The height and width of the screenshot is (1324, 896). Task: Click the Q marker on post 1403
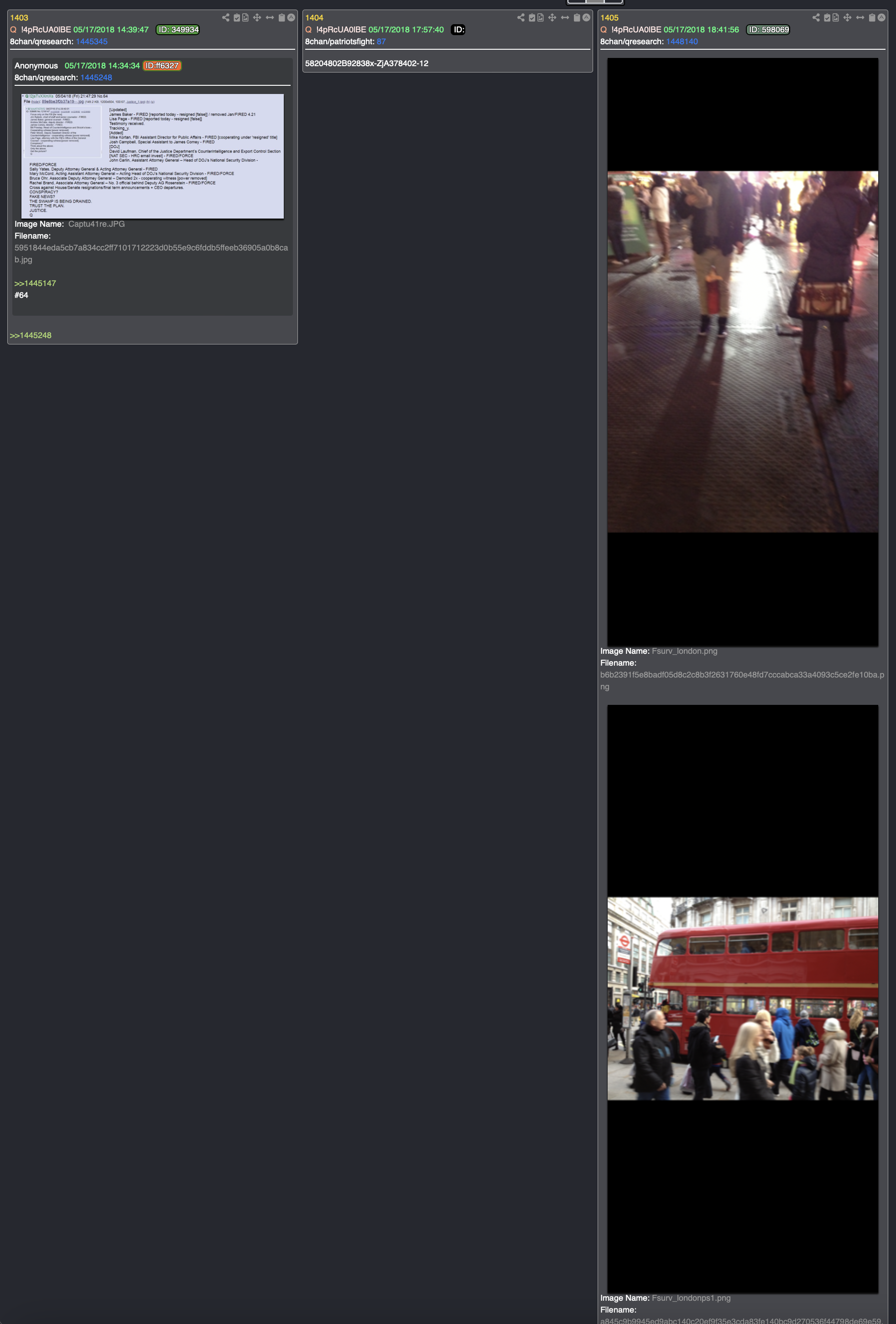point(13,30)
